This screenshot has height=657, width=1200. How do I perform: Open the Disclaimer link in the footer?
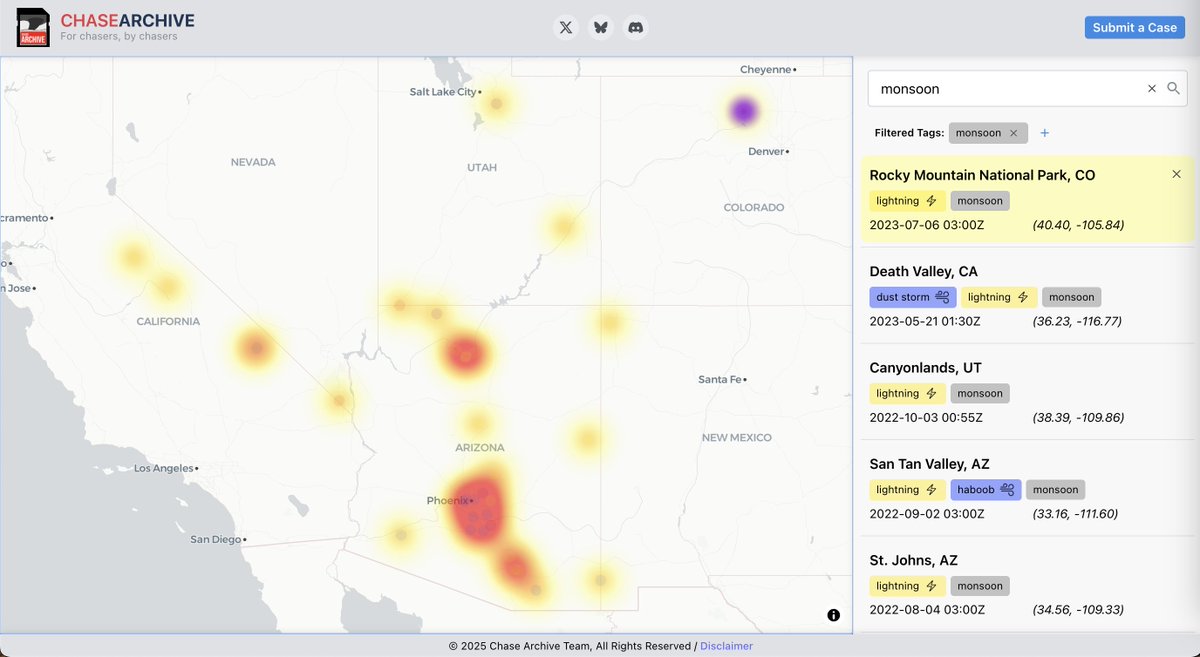click(726, 646)
